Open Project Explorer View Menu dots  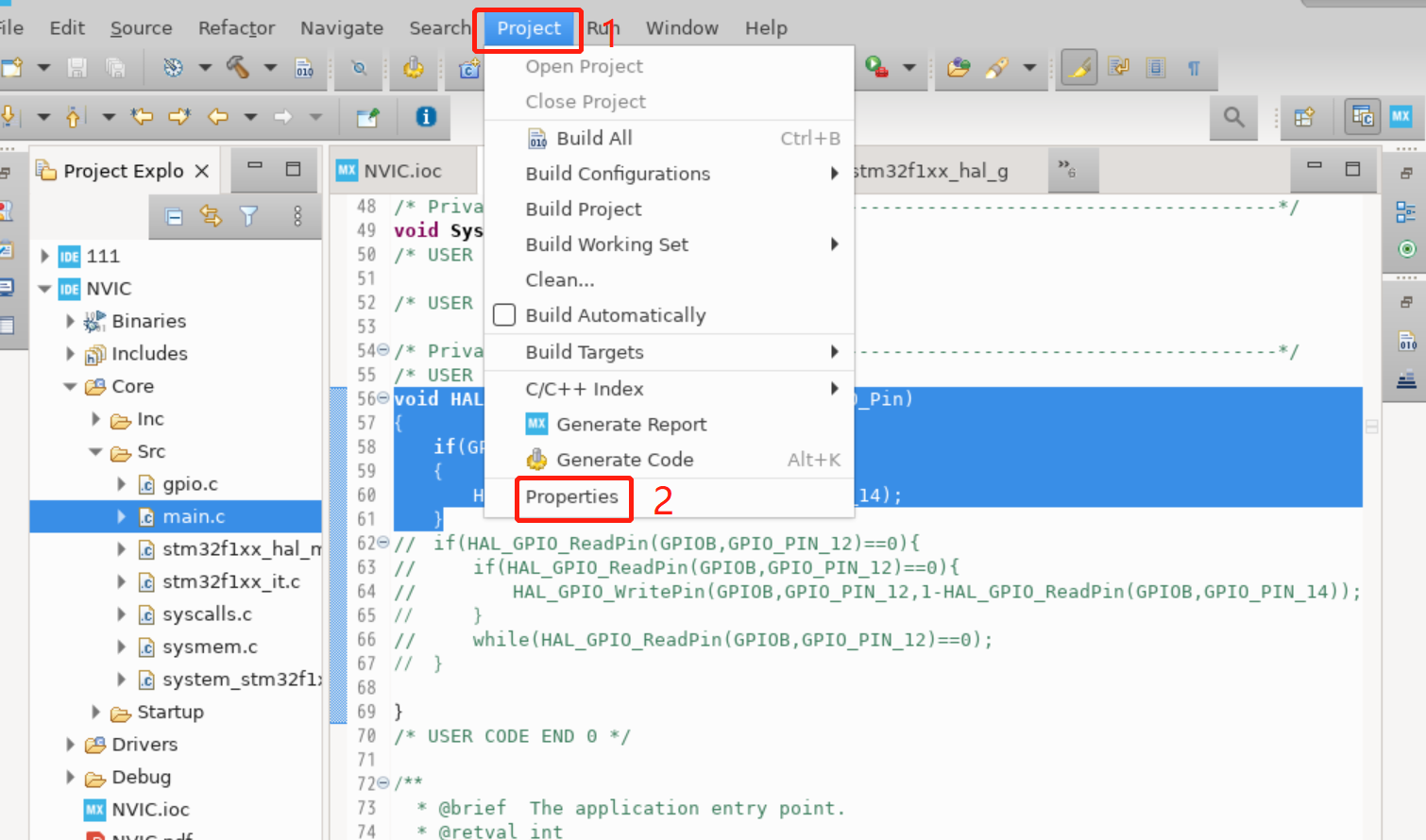coord(297,217)
